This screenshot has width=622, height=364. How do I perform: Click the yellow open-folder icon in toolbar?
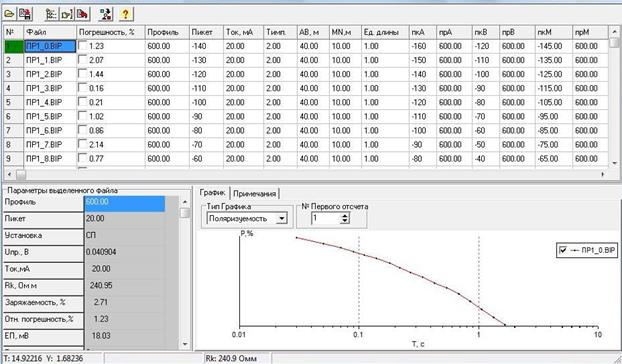tap(9, 14)
